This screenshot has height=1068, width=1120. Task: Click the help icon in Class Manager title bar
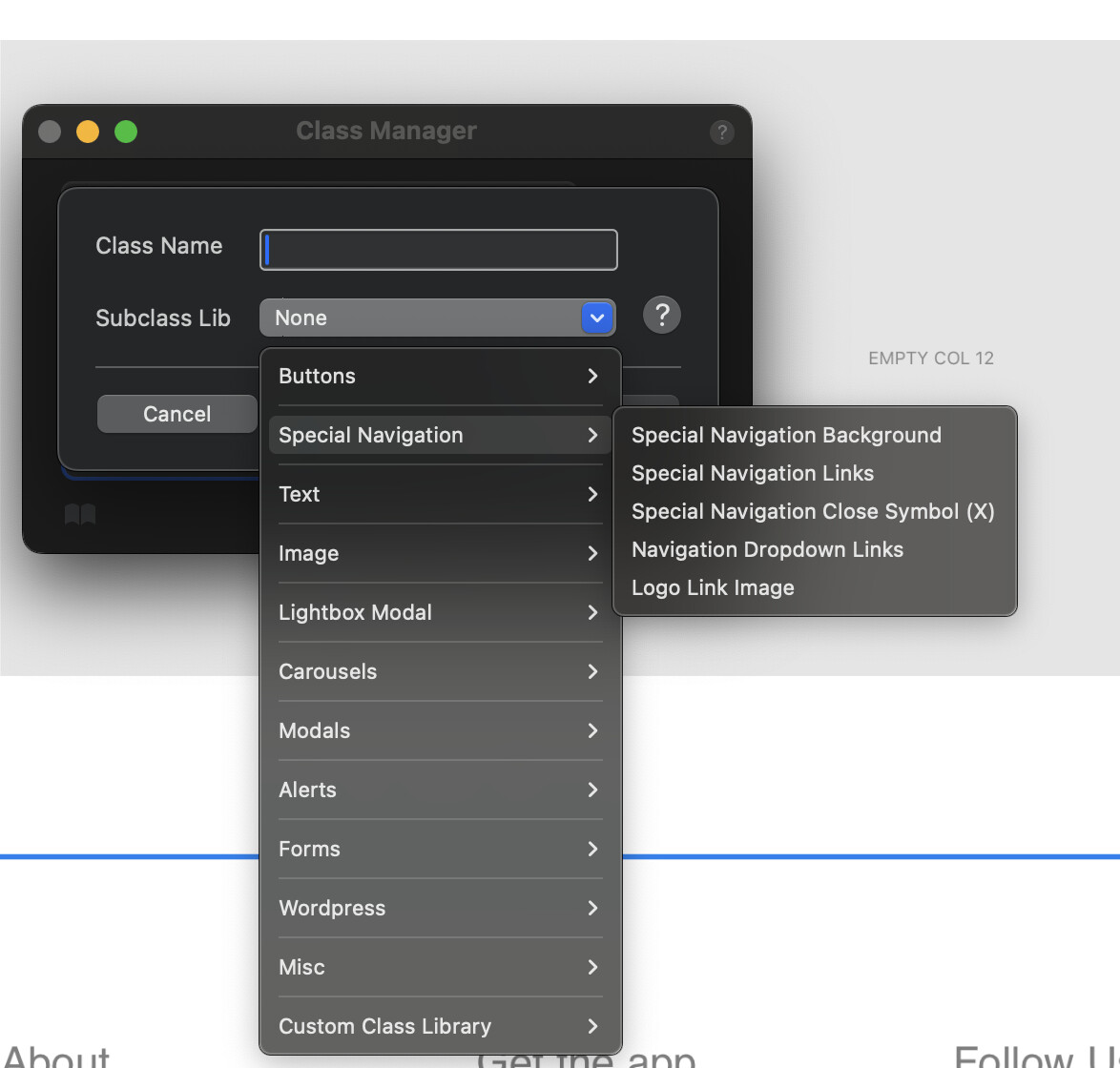point(722,132)
